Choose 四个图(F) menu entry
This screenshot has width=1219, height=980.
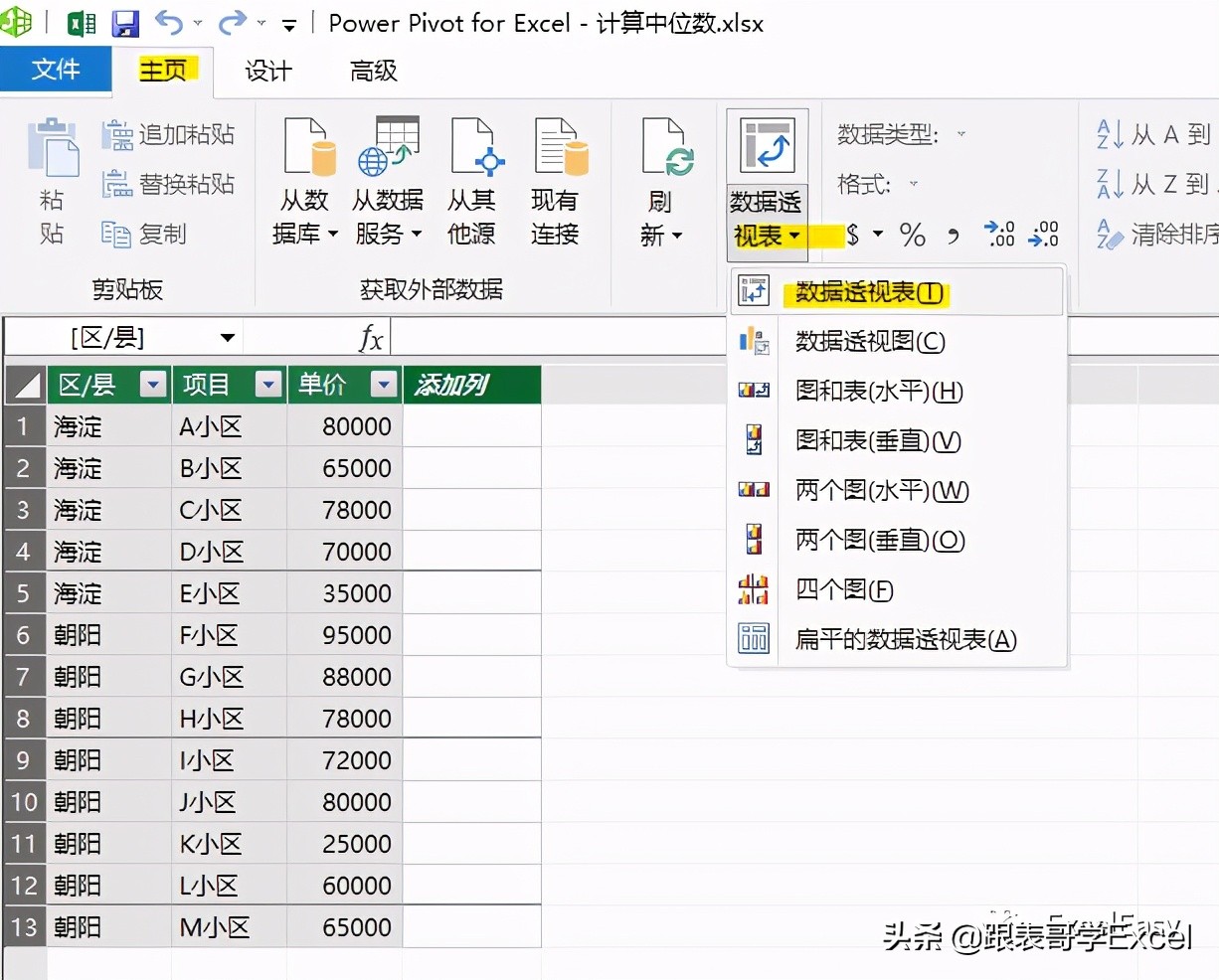897,589
